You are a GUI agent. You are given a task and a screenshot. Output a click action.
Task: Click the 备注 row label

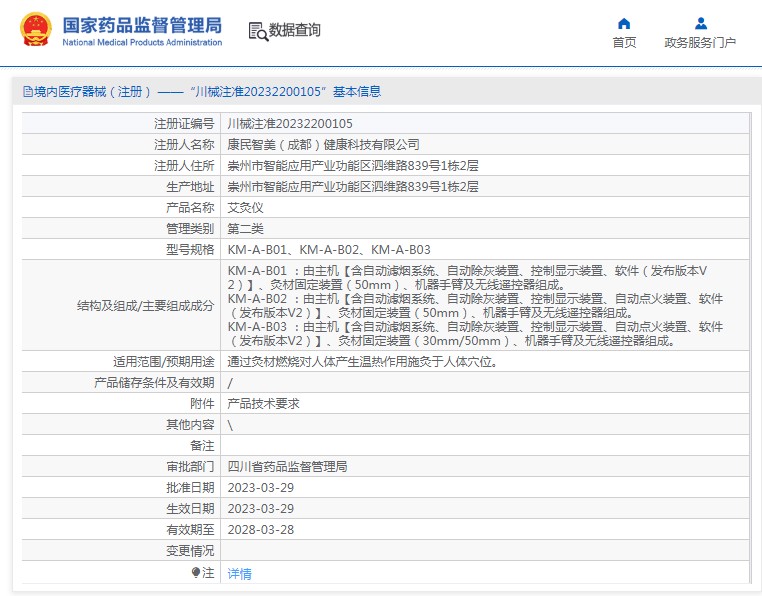[202, 445]
